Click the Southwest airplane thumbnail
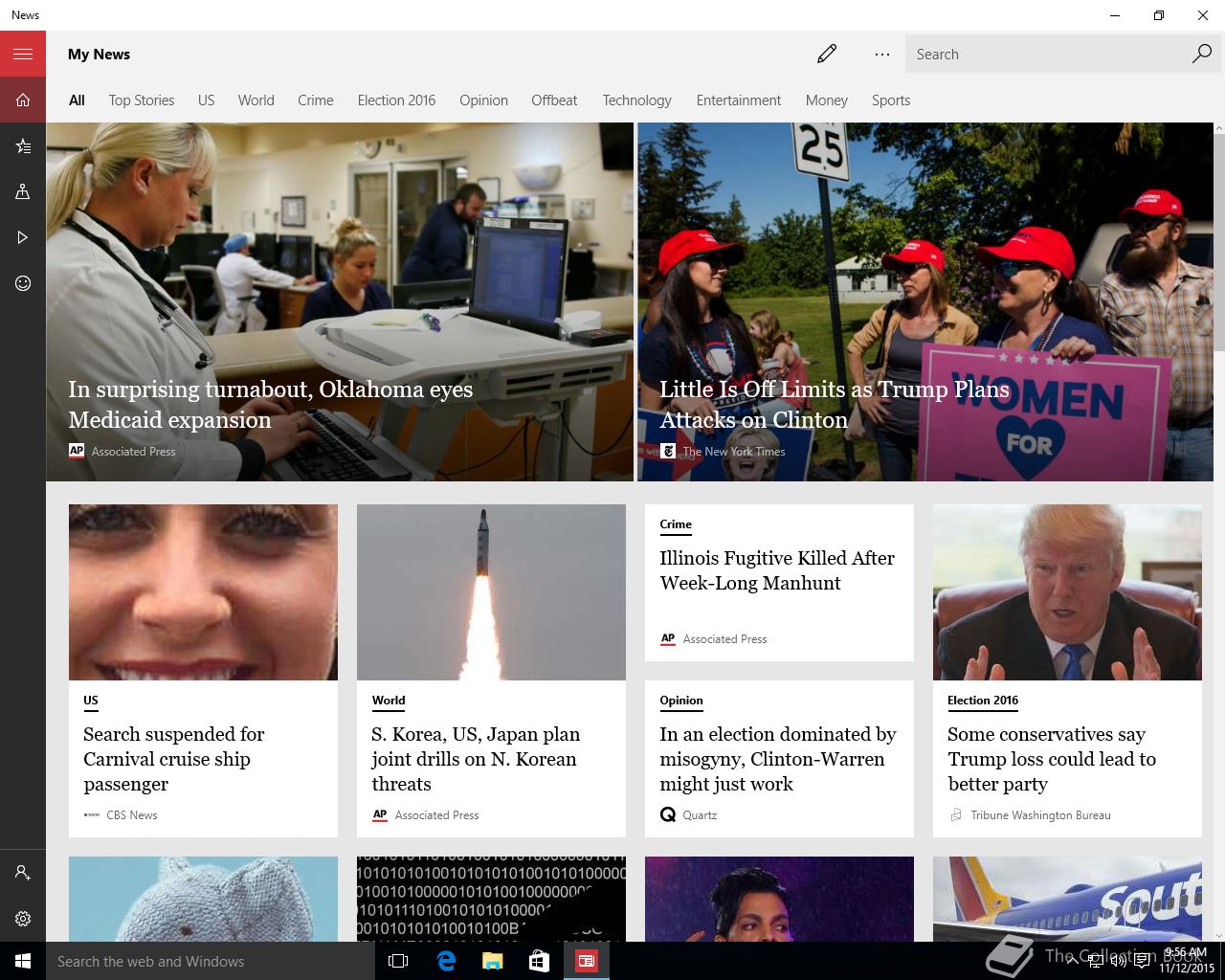 click(1067, 899)
